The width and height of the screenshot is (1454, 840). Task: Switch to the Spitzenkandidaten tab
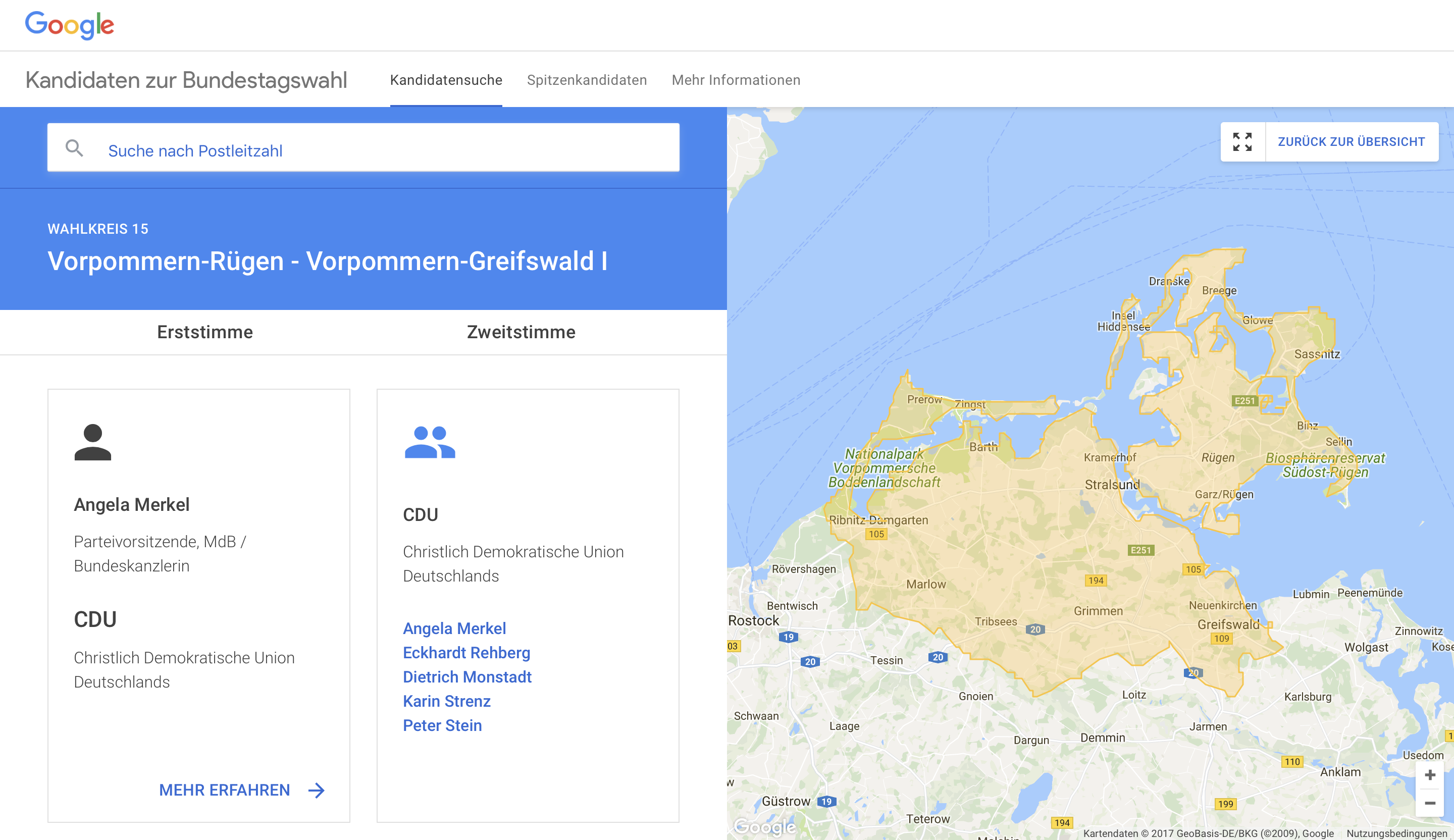[x=587, y=80]
